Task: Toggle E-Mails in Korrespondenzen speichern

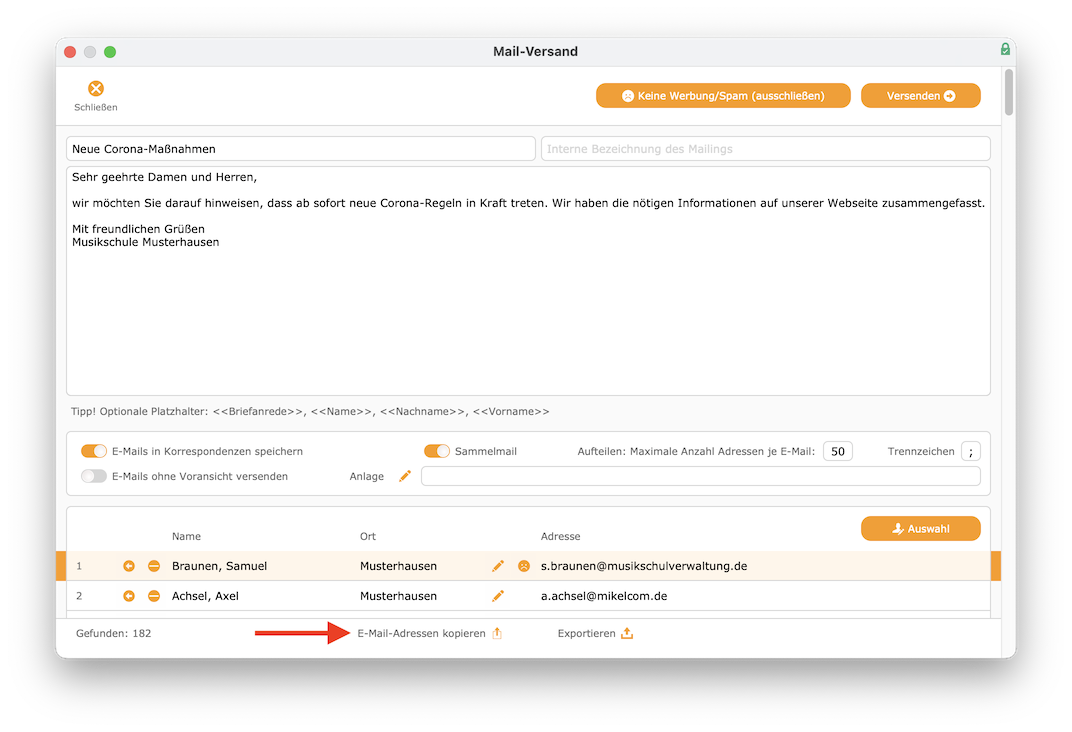Action: [x=94, y=451]
